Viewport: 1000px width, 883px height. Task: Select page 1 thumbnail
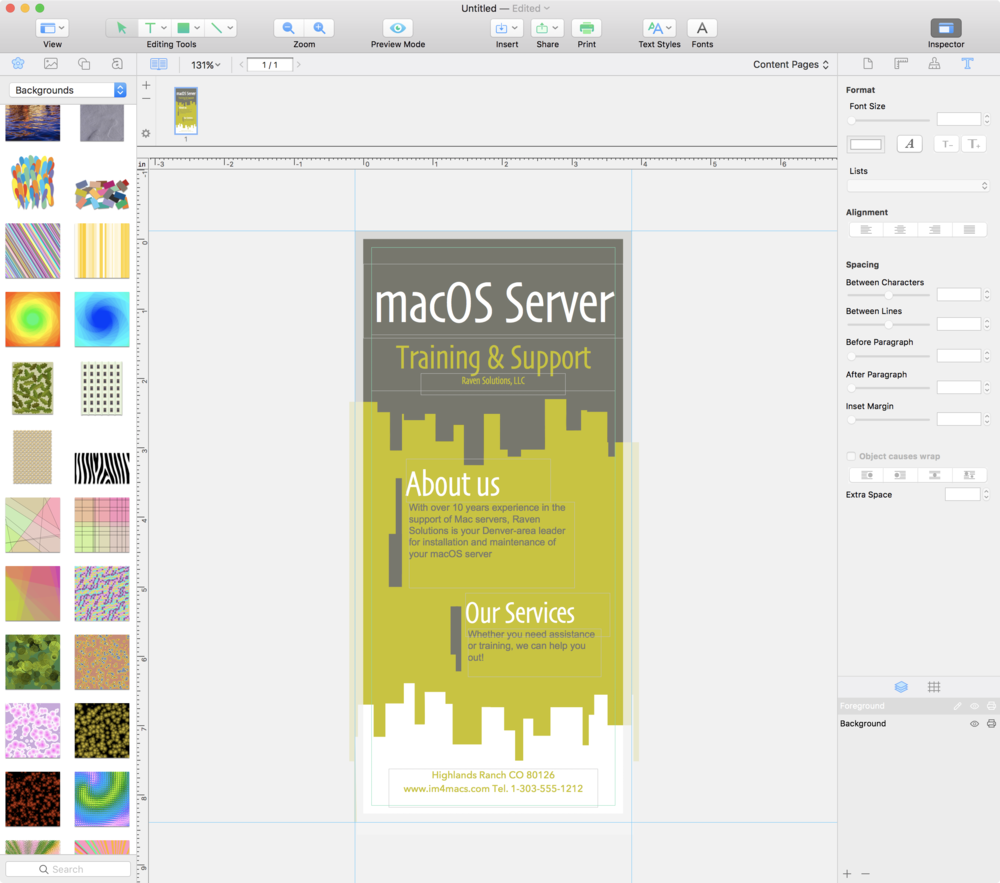186,110
